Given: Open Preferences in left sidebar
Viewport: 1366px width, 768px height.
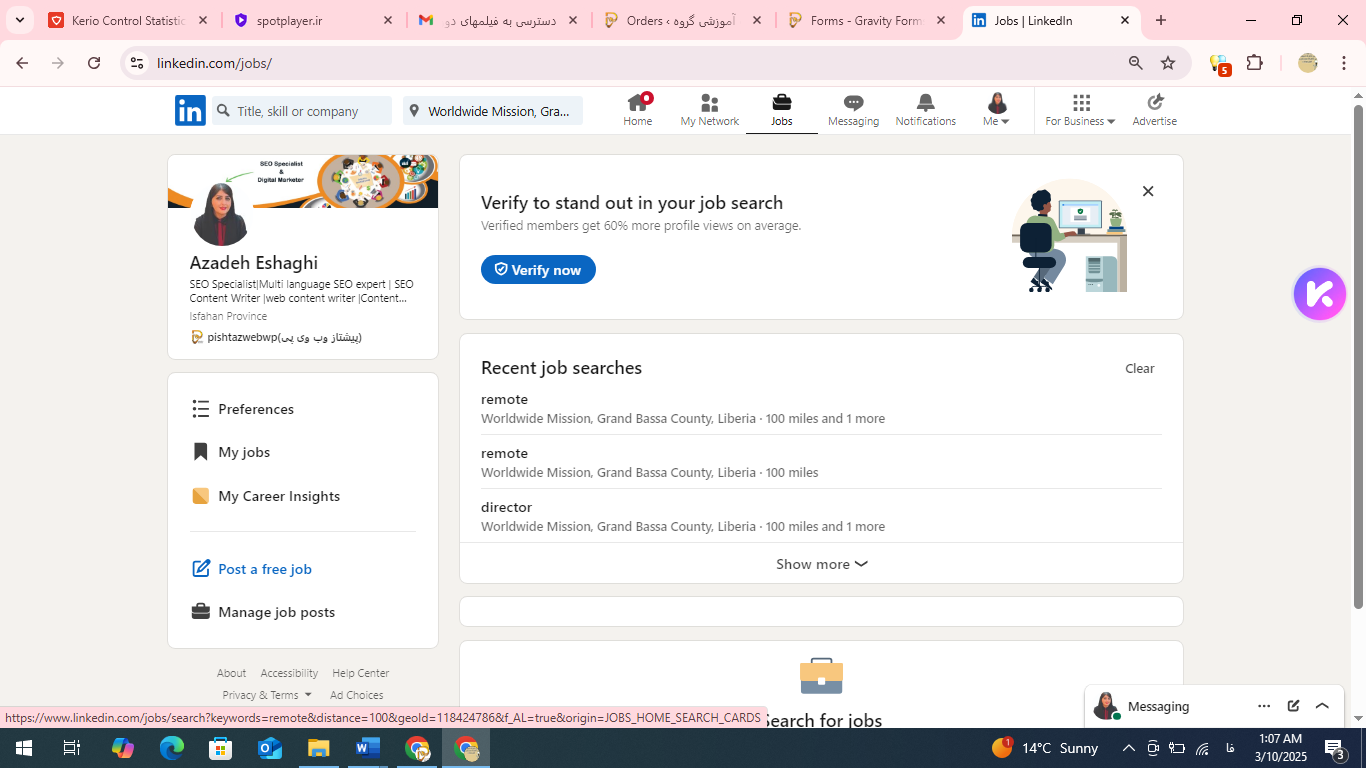Looking at the screenshot, I should point(255,409).
